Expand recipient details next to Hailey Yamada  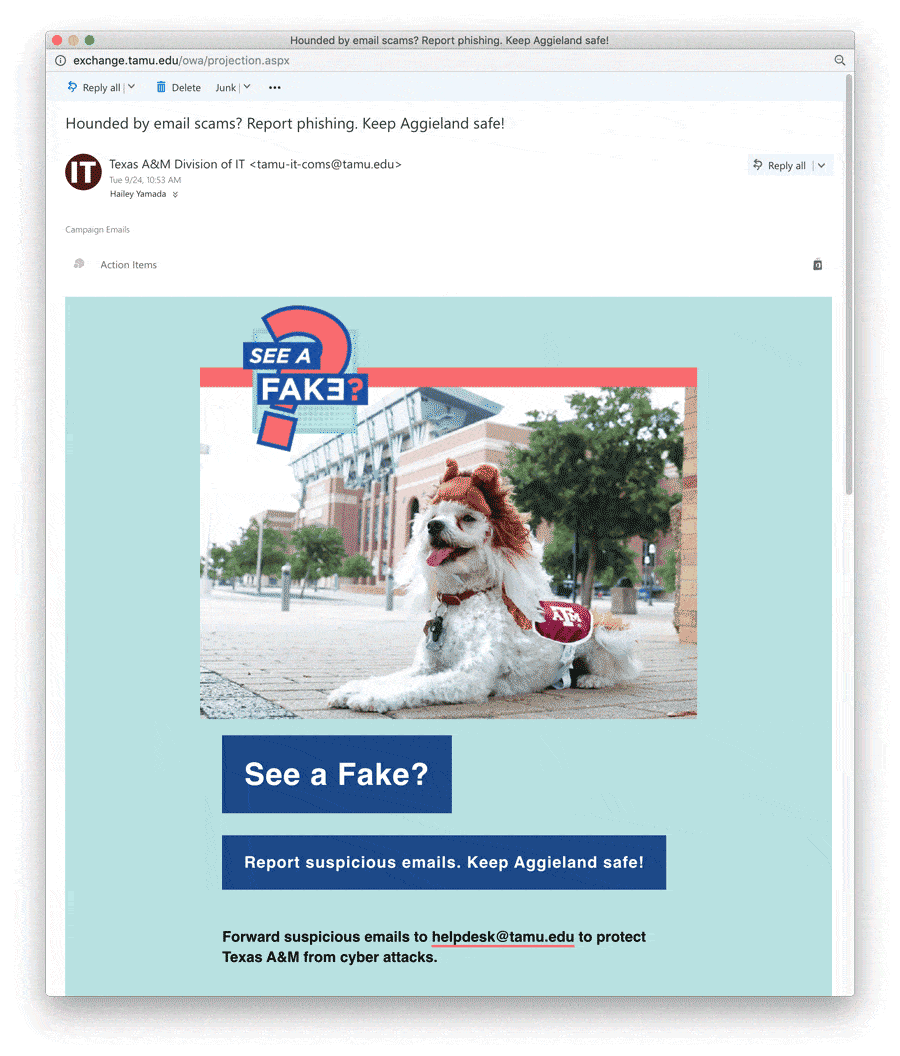click(x=175, y=195)
